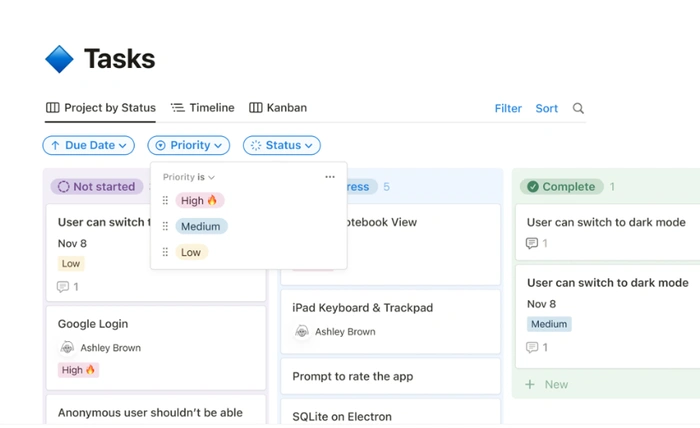Image resolution: width=700 pixels, height=428 pixels.
Task: Select the Medium priority option
Action: point(201,226)
